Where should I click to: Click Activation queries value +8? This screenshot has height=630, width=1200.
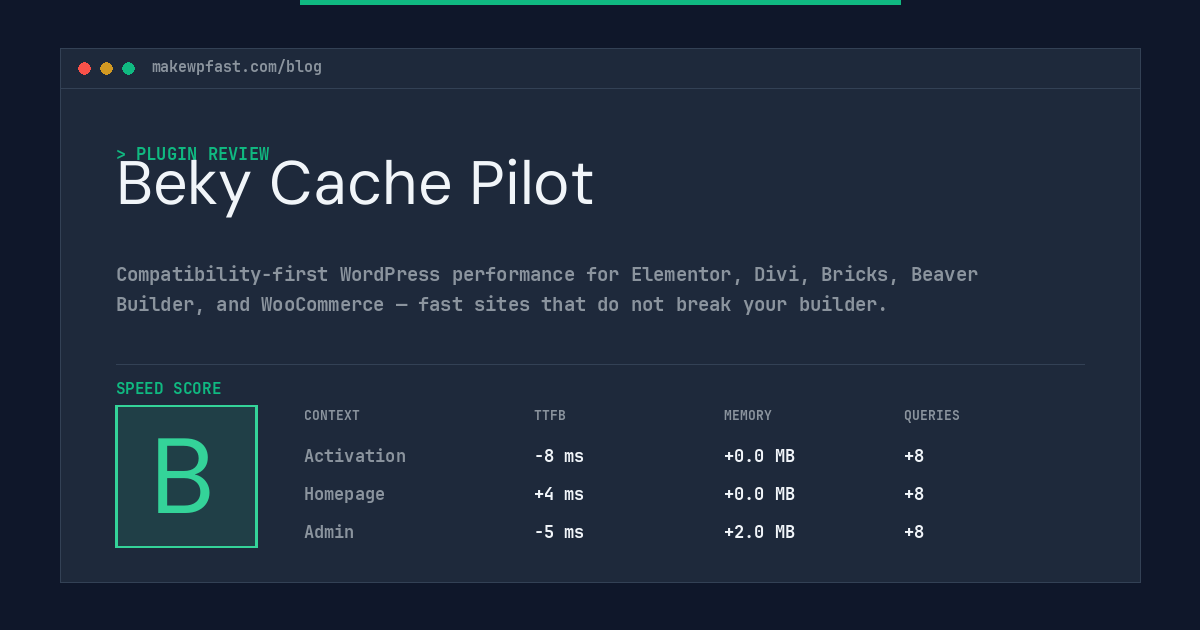pos(914,456)
